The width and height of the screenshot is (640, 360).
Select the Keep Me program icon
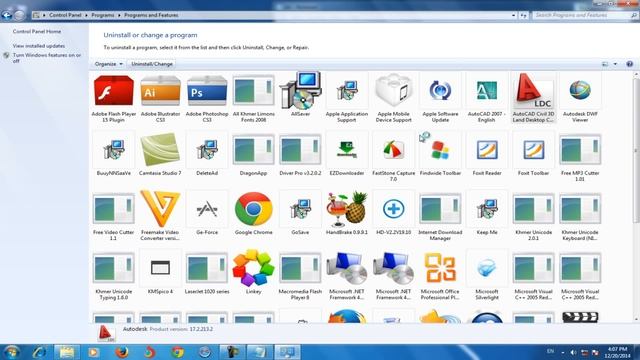(x=487, y=209)
